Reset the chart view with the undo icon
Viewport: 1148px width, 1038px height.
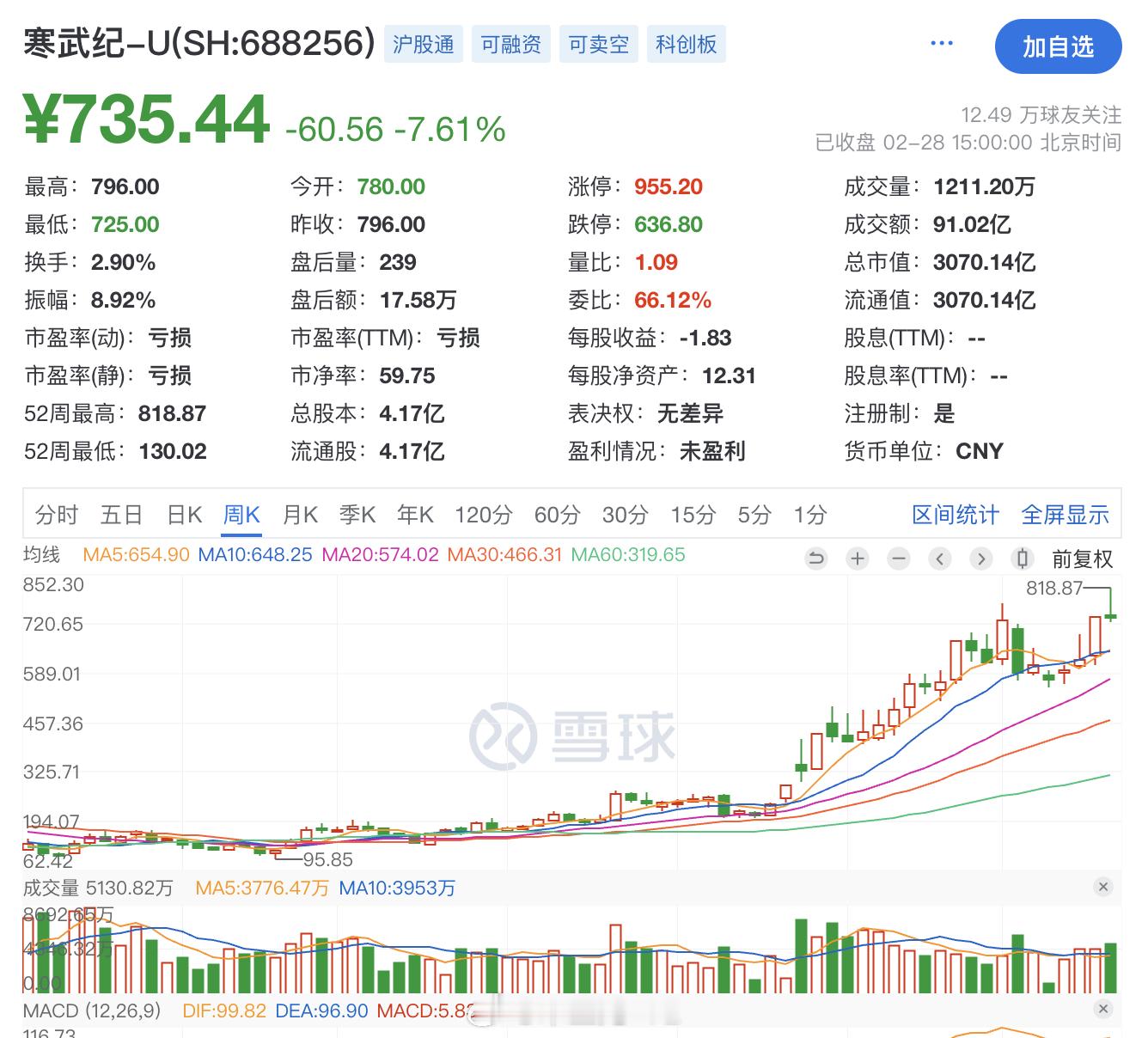[816, 559]
